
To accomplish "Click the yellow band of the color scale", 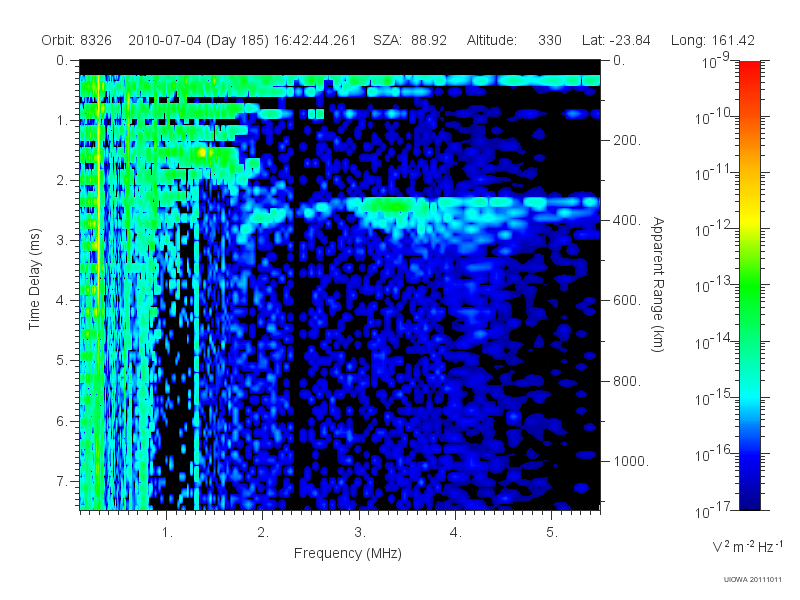I will pos(750,222).
